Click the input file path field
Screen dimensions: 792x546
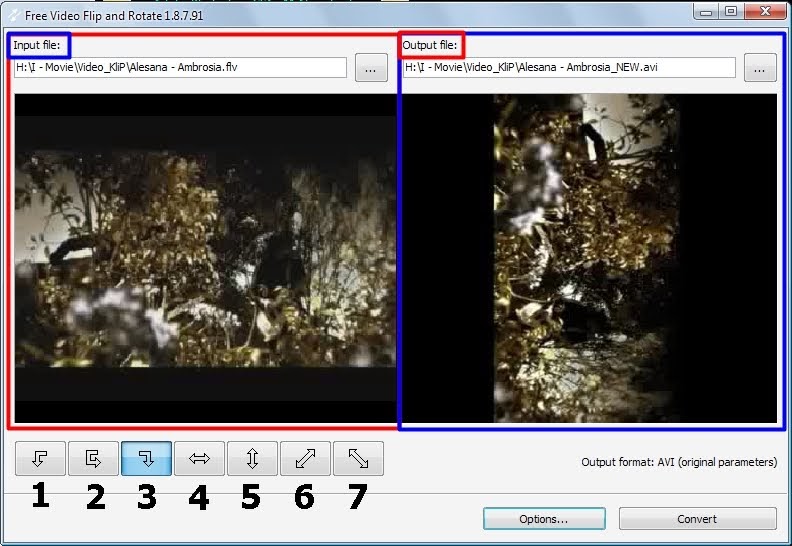click(181, 68)
